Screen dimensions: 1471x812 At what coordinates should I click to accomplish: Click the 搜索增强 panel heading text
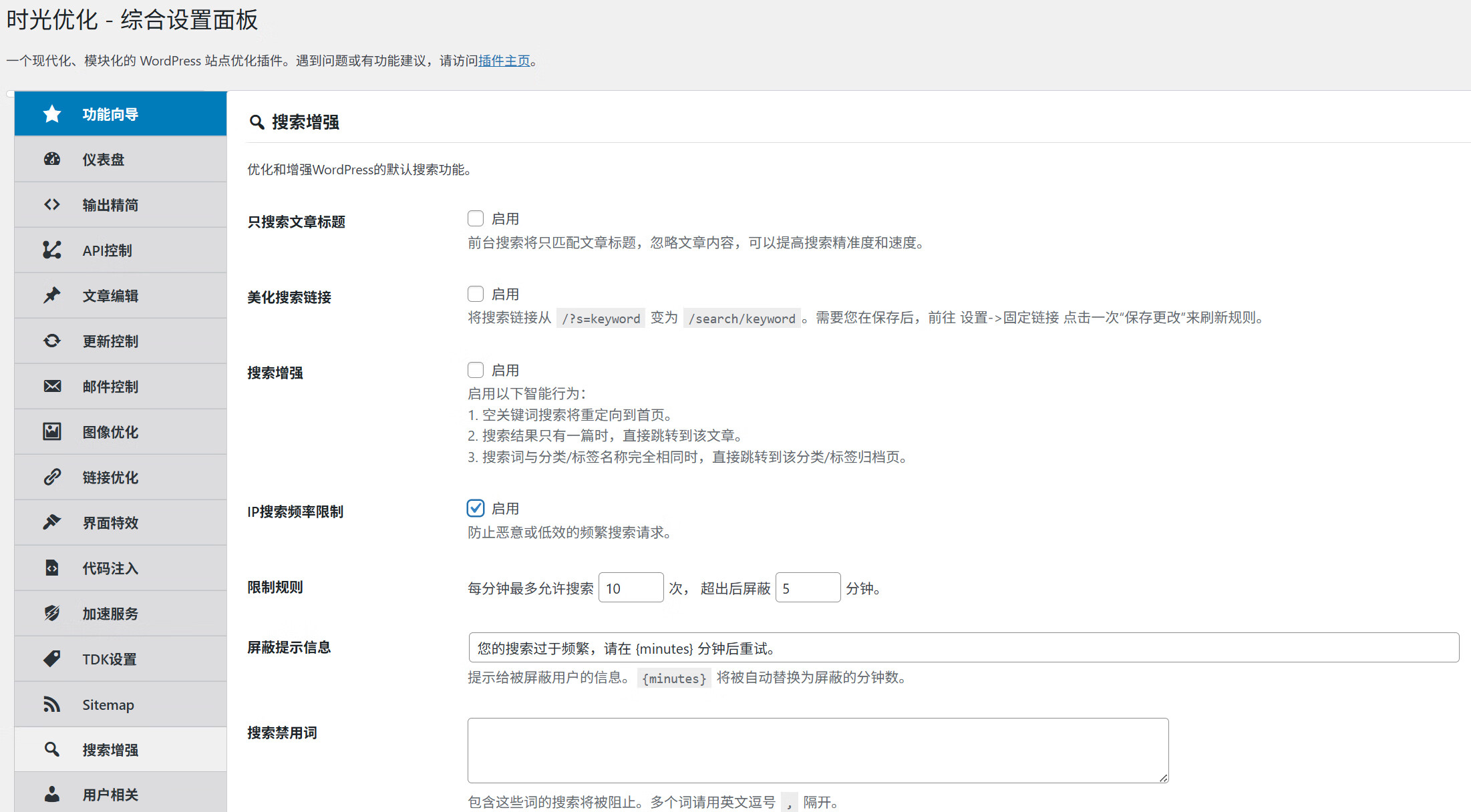coord(306,122)
